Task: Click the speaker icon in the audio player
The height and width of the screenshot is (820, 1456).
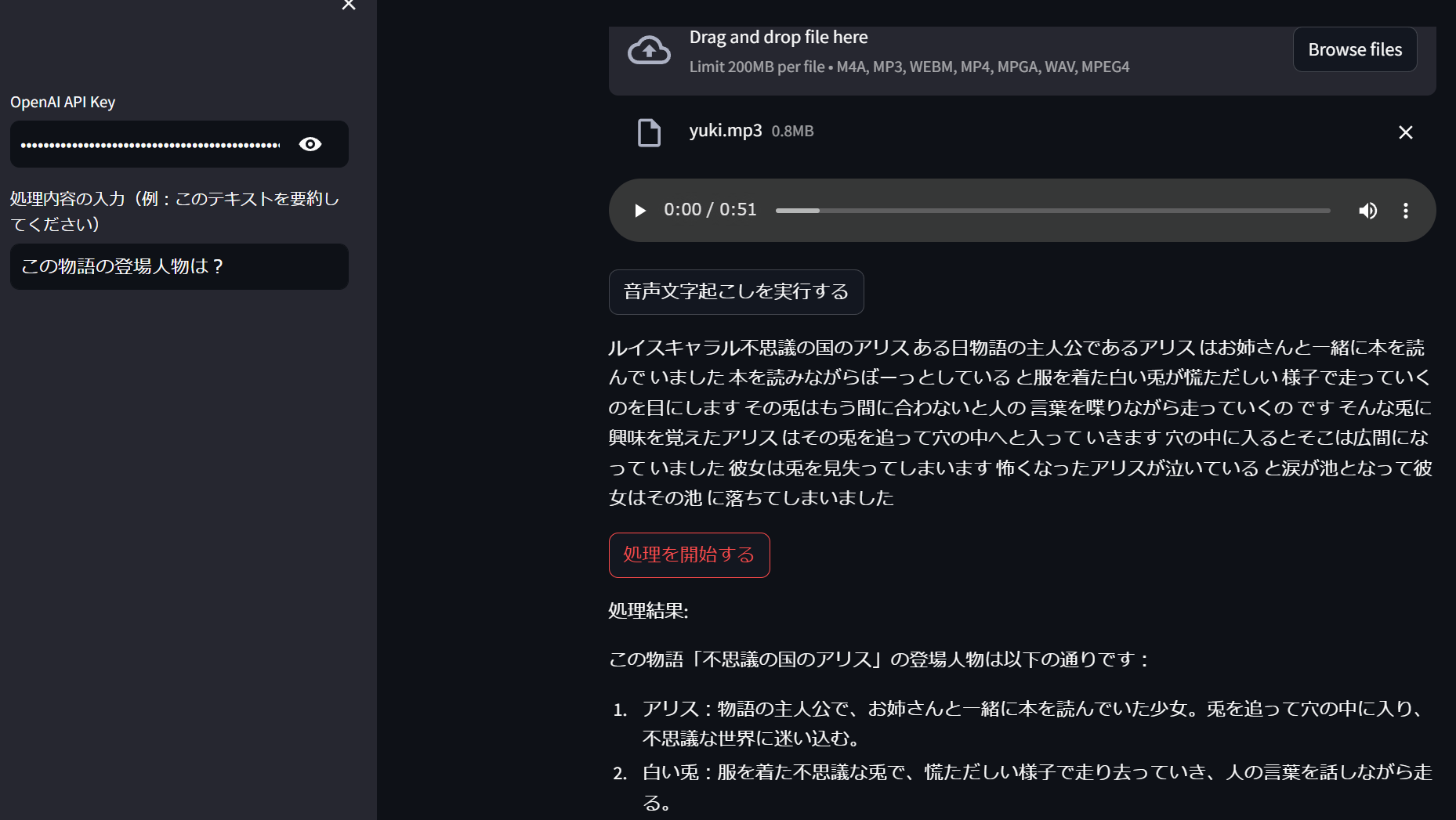Action: 1368,210
